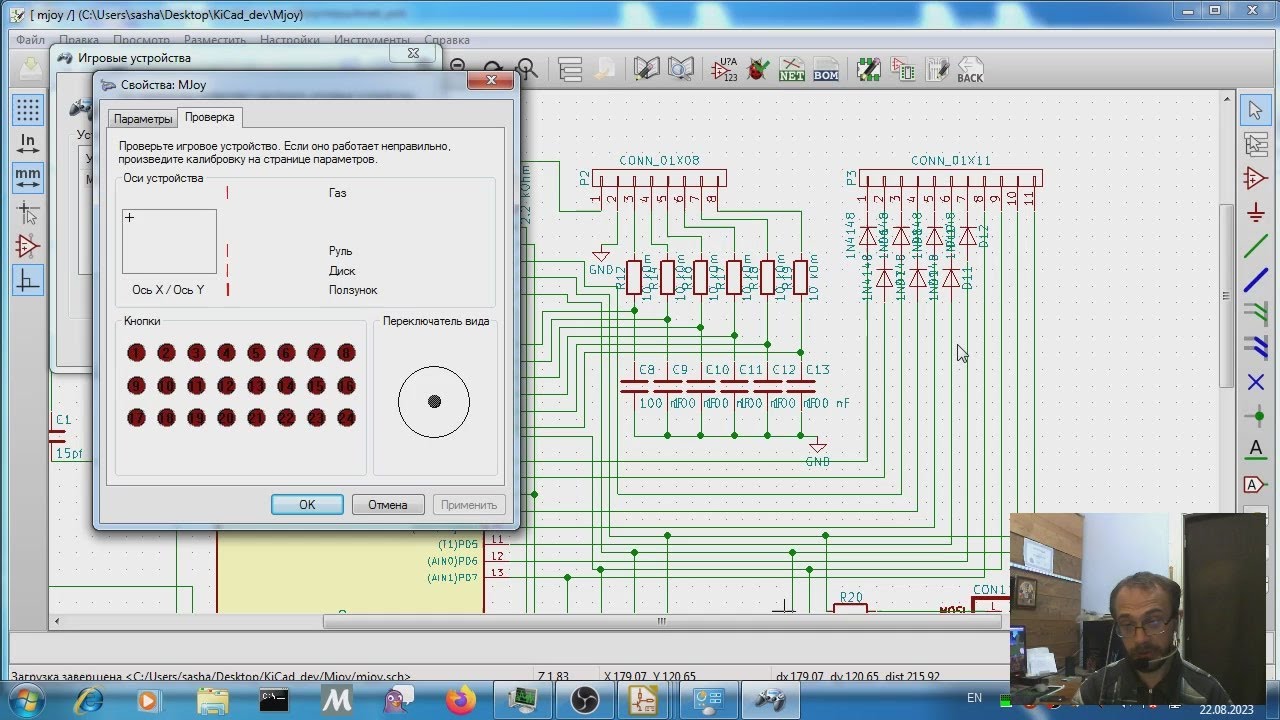Screen dimensions: 1280x720
Task: Open hierarchy navigator in KiCad toolbar
Action: point(570,70)
